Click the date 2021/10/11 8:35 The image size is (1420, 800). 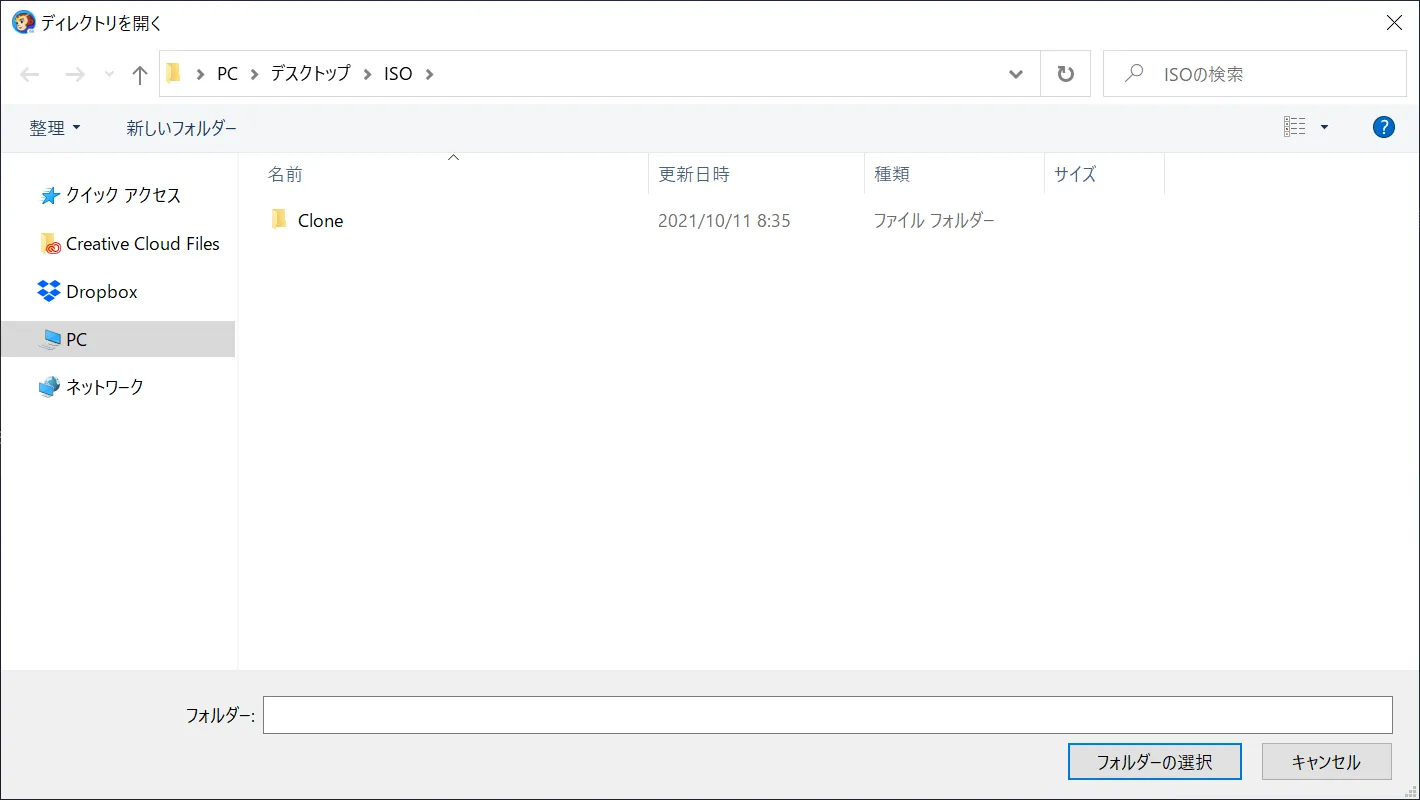click(724, 221)
